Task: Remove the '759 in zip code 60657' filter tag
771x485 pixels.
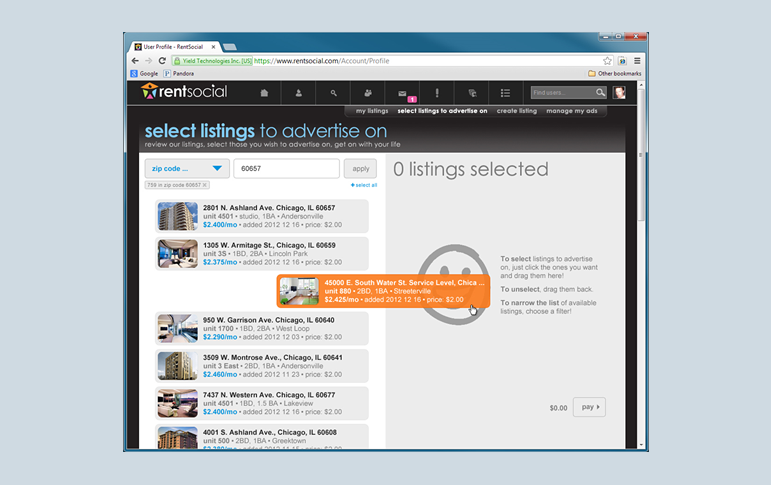Action: point(205,185)
